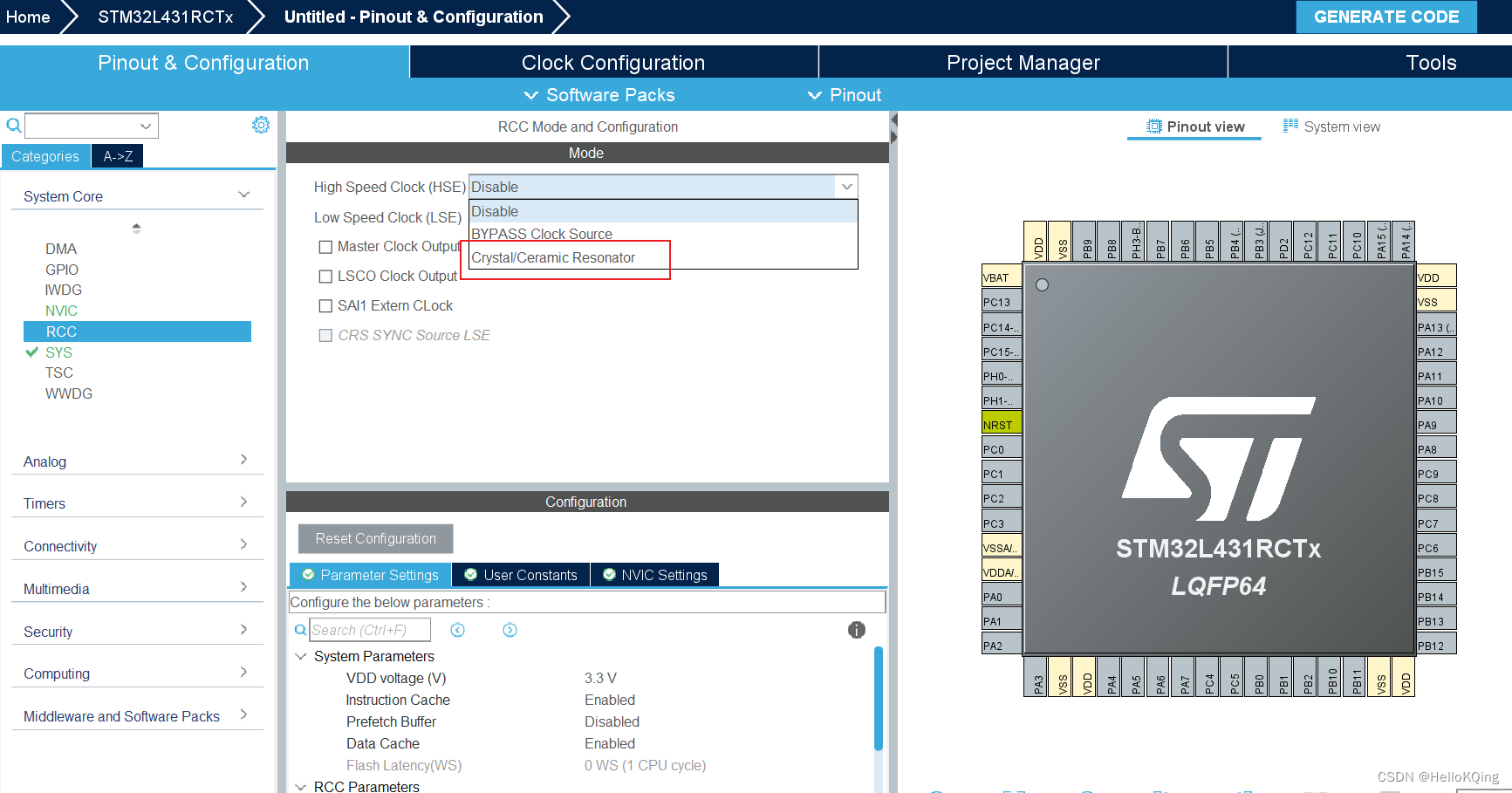1512x793 pixels.
Task: Switch to A->Z sorting tab
Action: (118, 156)
